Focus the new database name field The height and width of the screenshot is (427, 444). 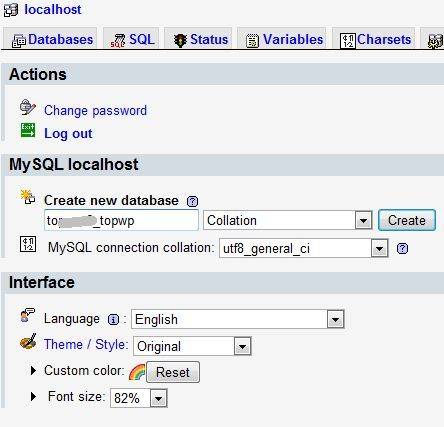click(121, 220)
